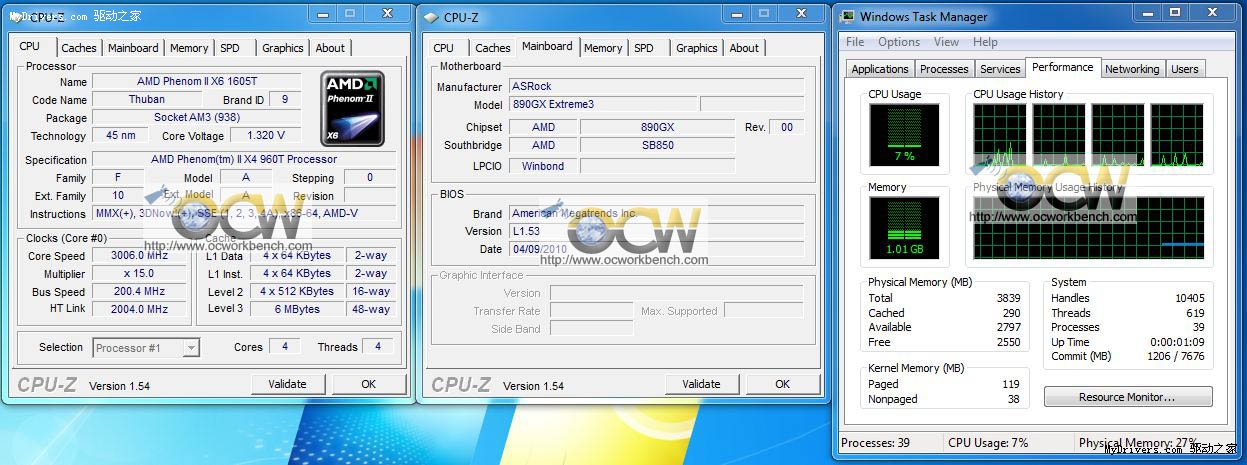Click status bar CPU Usage: 7%

pos(988,443)
